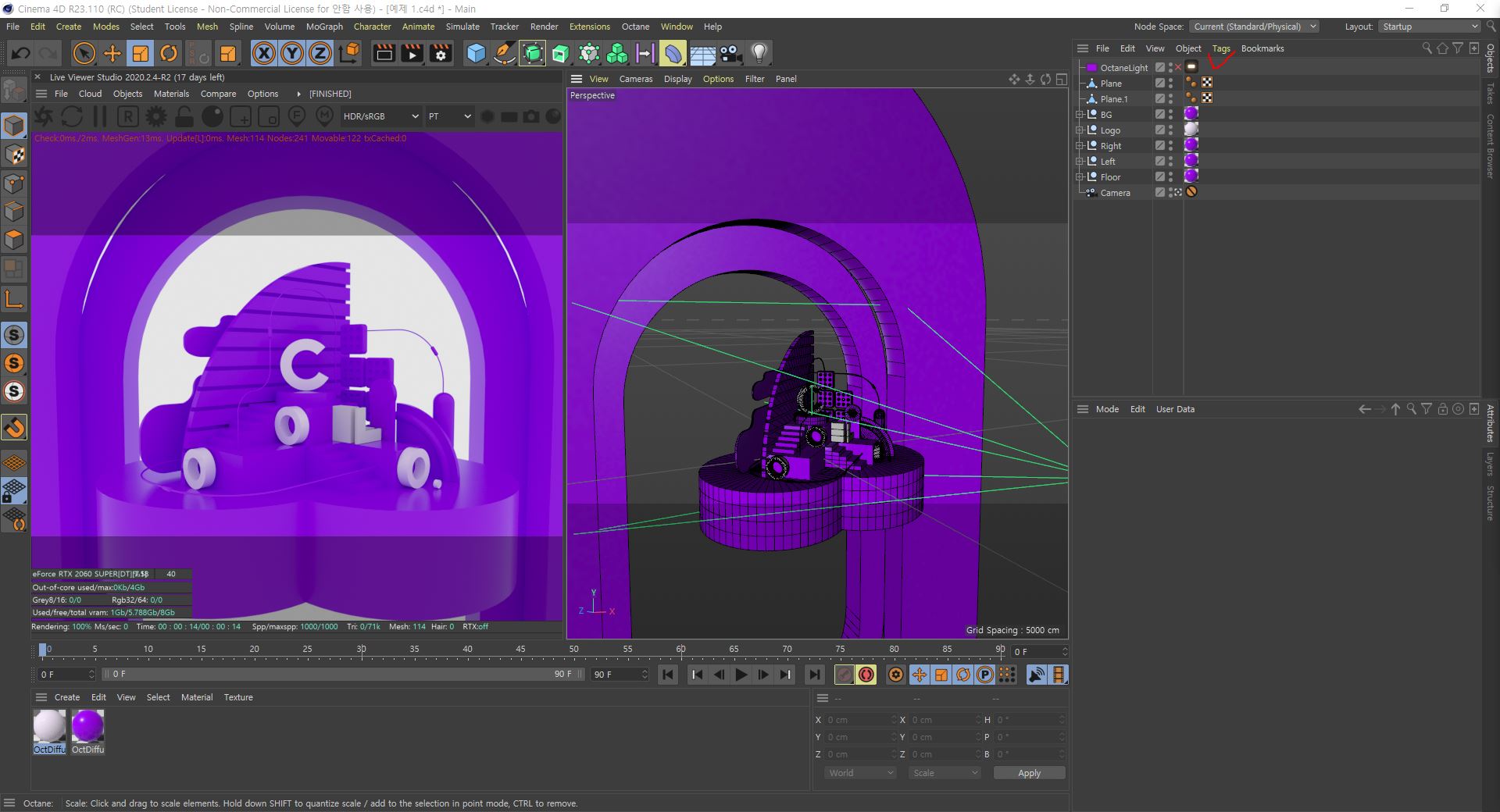Select the Scale tool in top toolbar
Screen dimensions: 1500x812
point(141,53)
